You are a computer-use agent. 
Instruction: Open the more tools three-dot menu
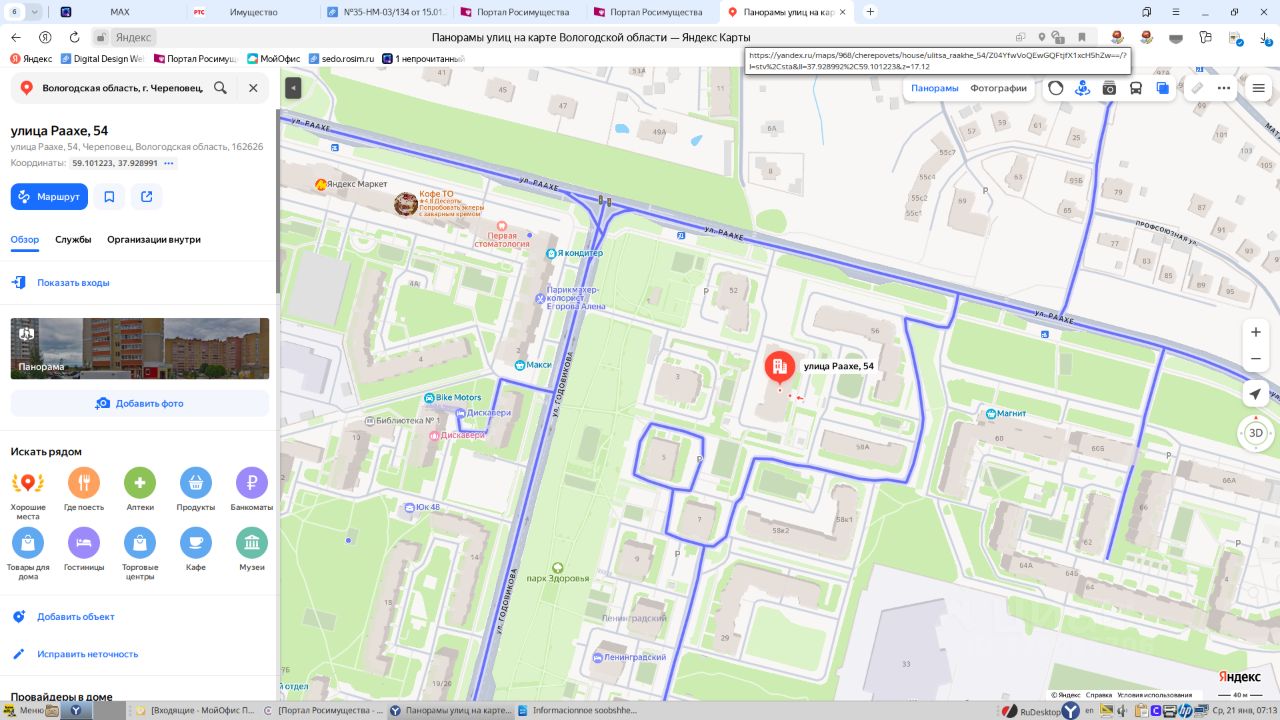click(x=1224, y=88)
